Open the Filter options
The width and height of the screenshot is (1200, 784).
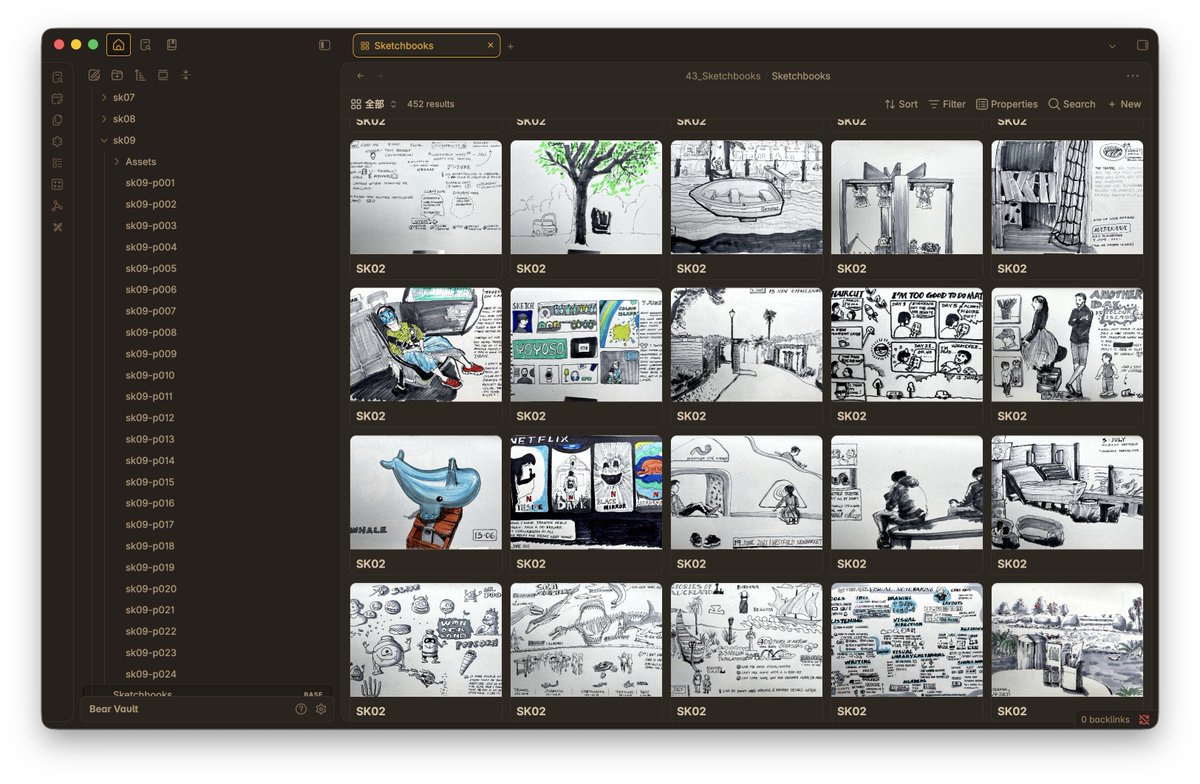[947, 104]
